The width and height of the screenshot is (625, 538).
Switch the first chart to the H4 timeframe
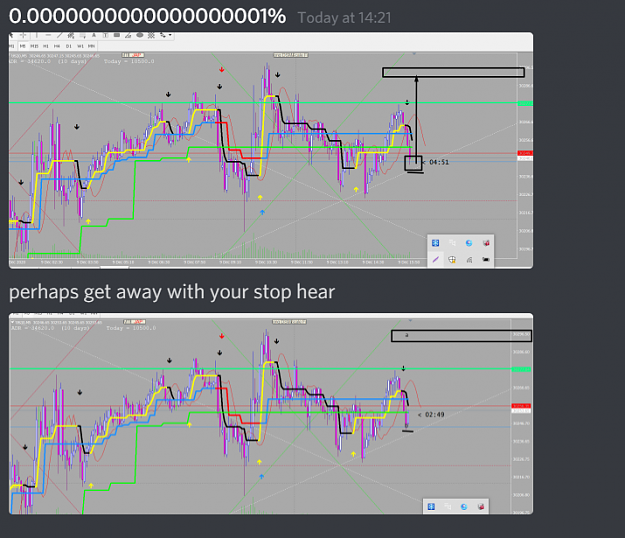(x=57, y=46)
